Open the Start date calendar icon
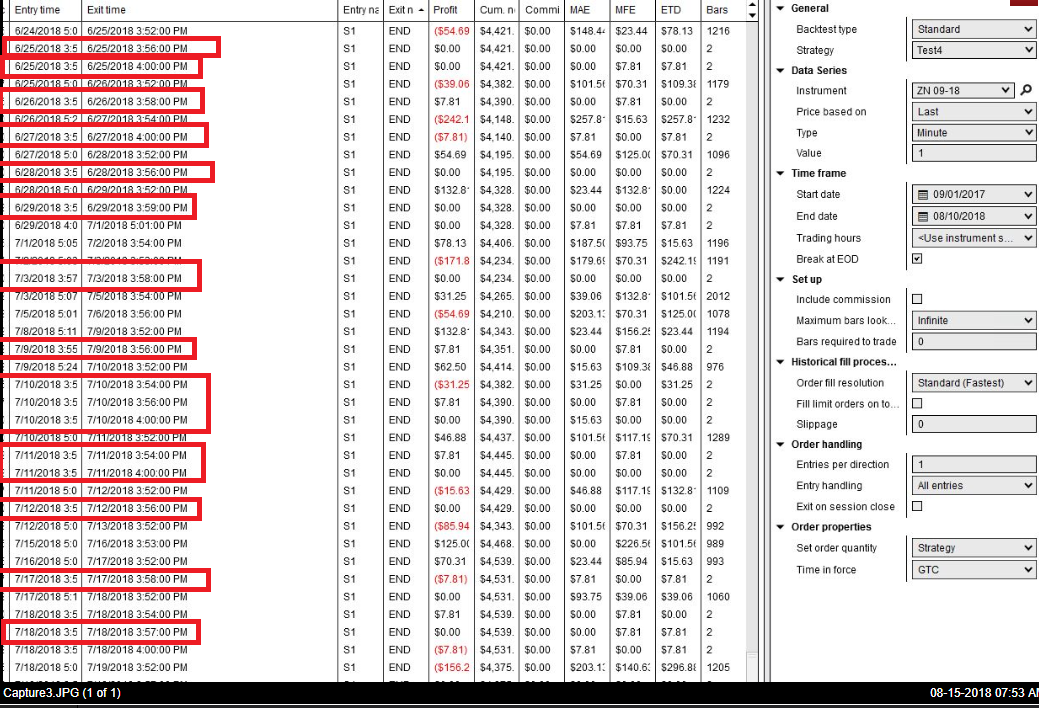 tap(922, 194)
